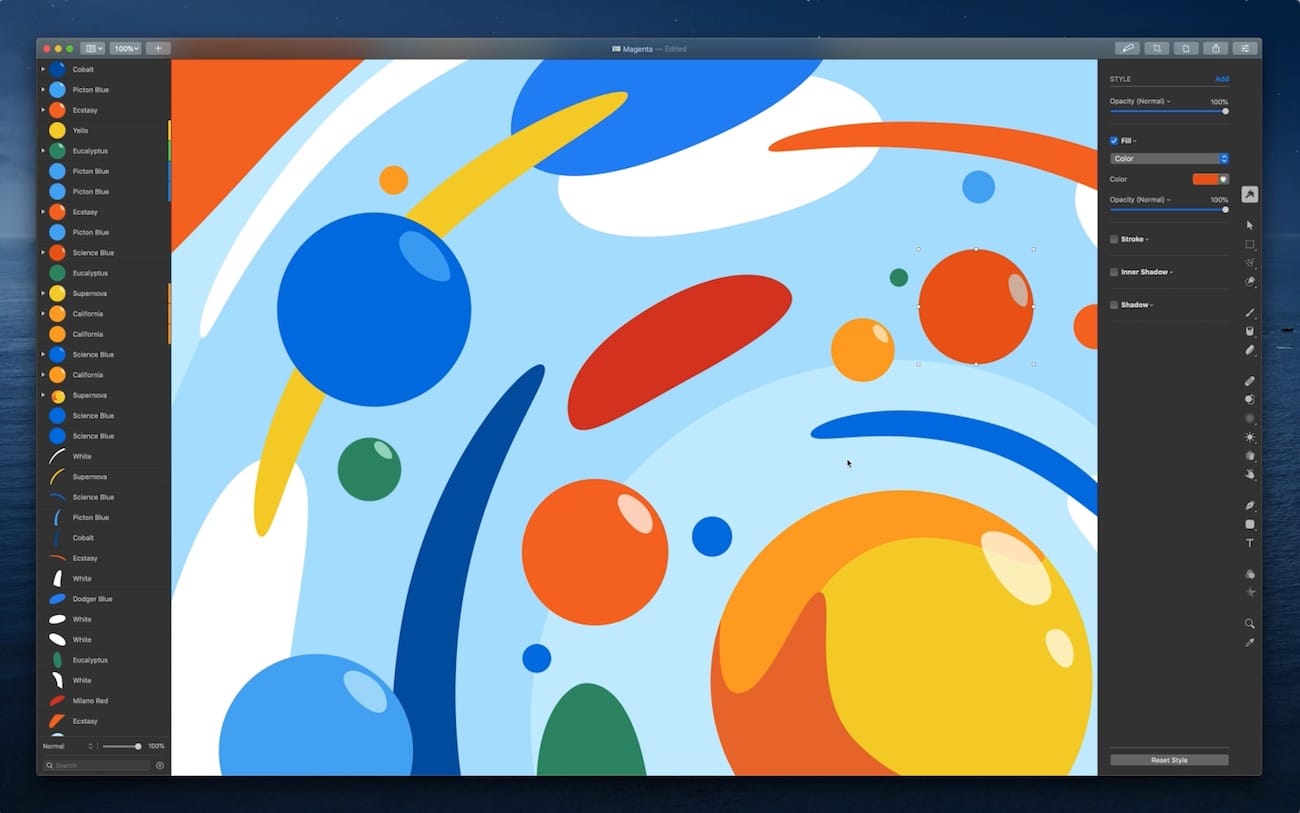The image size is (1300, 813).
Task: Click the Magenta document title
Action: click(637, 49)
